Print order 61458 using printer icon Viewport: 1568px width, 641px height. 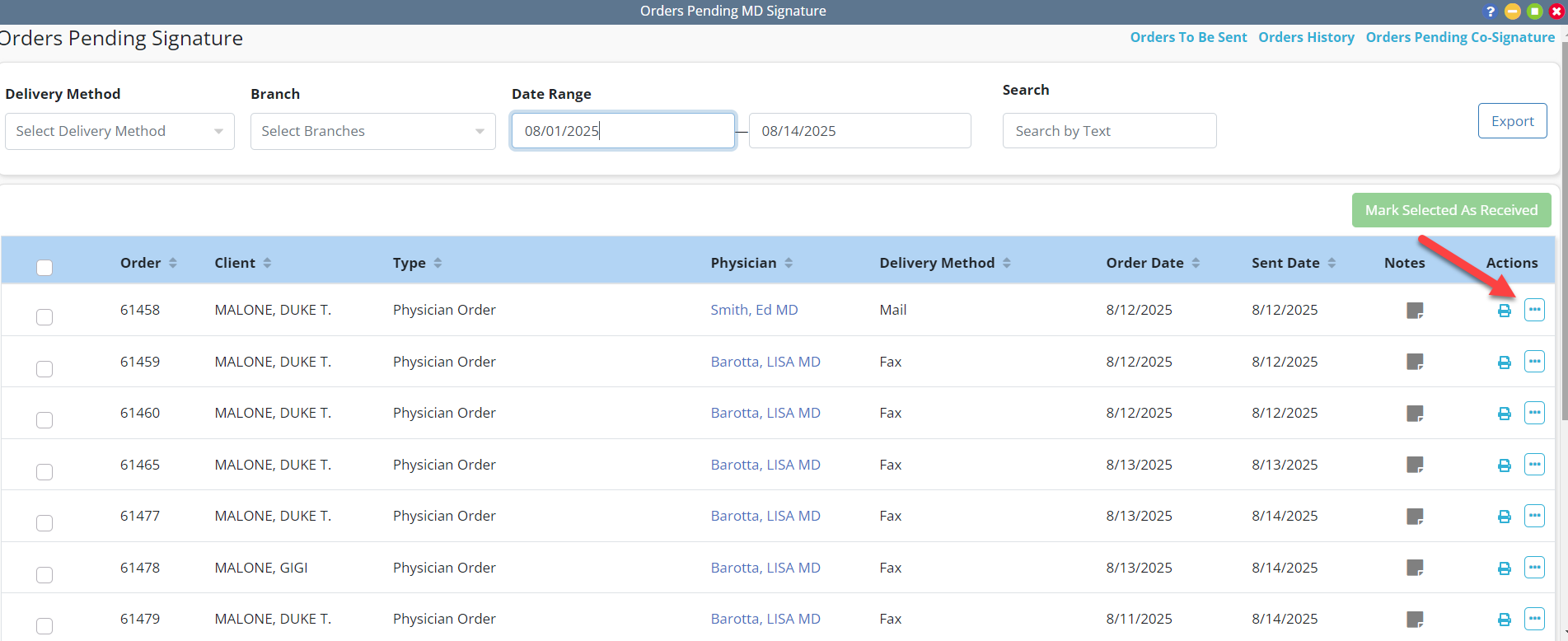click(x=1504, y=311)
